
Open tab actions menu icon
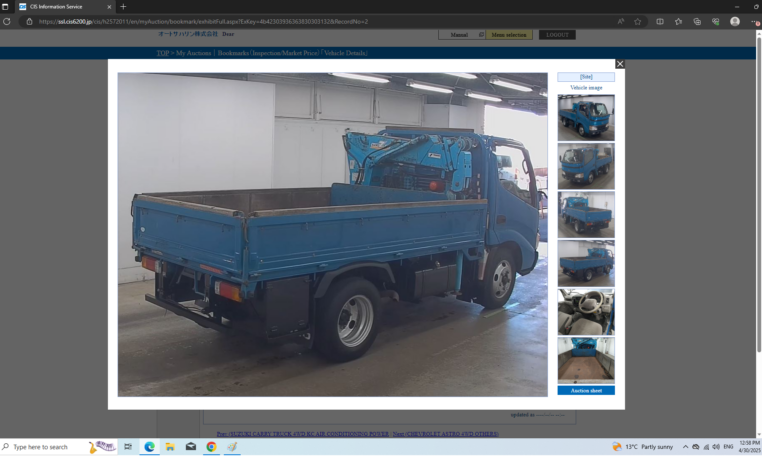(5, 7)
